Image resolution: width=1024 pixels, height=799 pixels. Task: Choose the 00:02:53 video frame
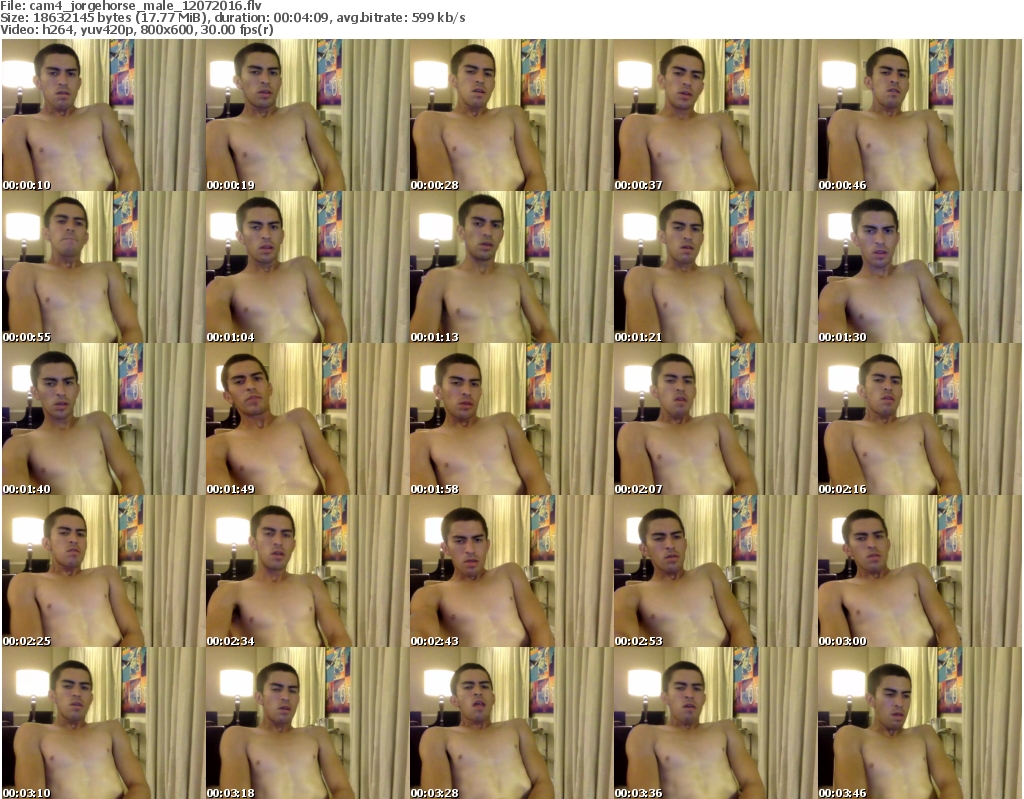pyautogui.click(x=714, y=571)
